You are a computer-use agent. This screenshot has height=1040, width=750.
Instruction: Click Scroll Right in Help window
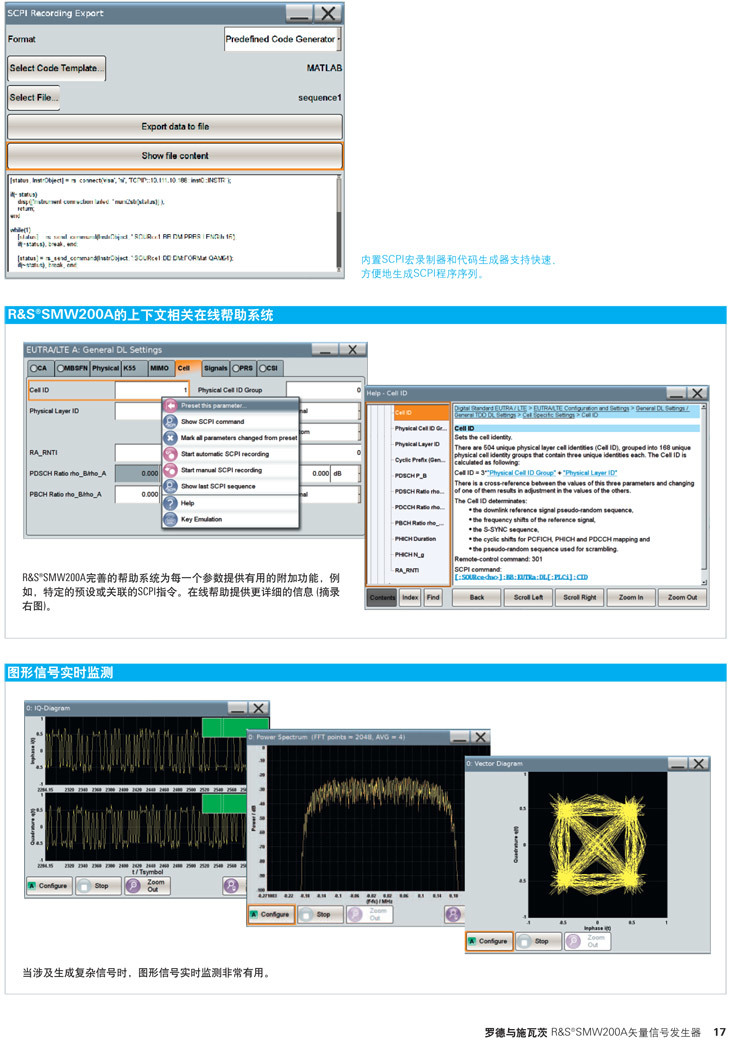[x=580, y=597]
